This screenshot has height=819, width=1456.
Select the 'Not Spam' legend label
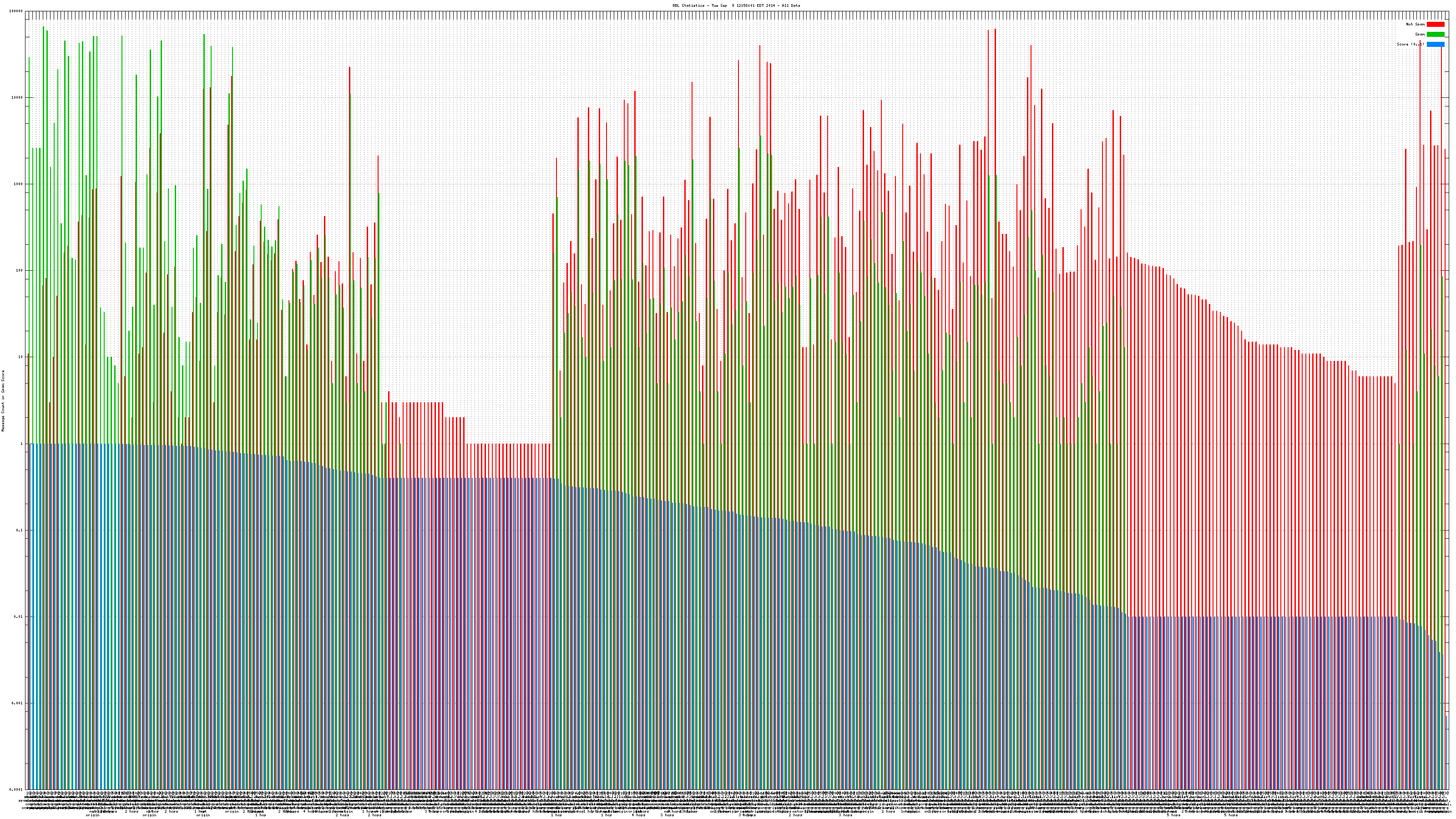tap(1416, 24)
